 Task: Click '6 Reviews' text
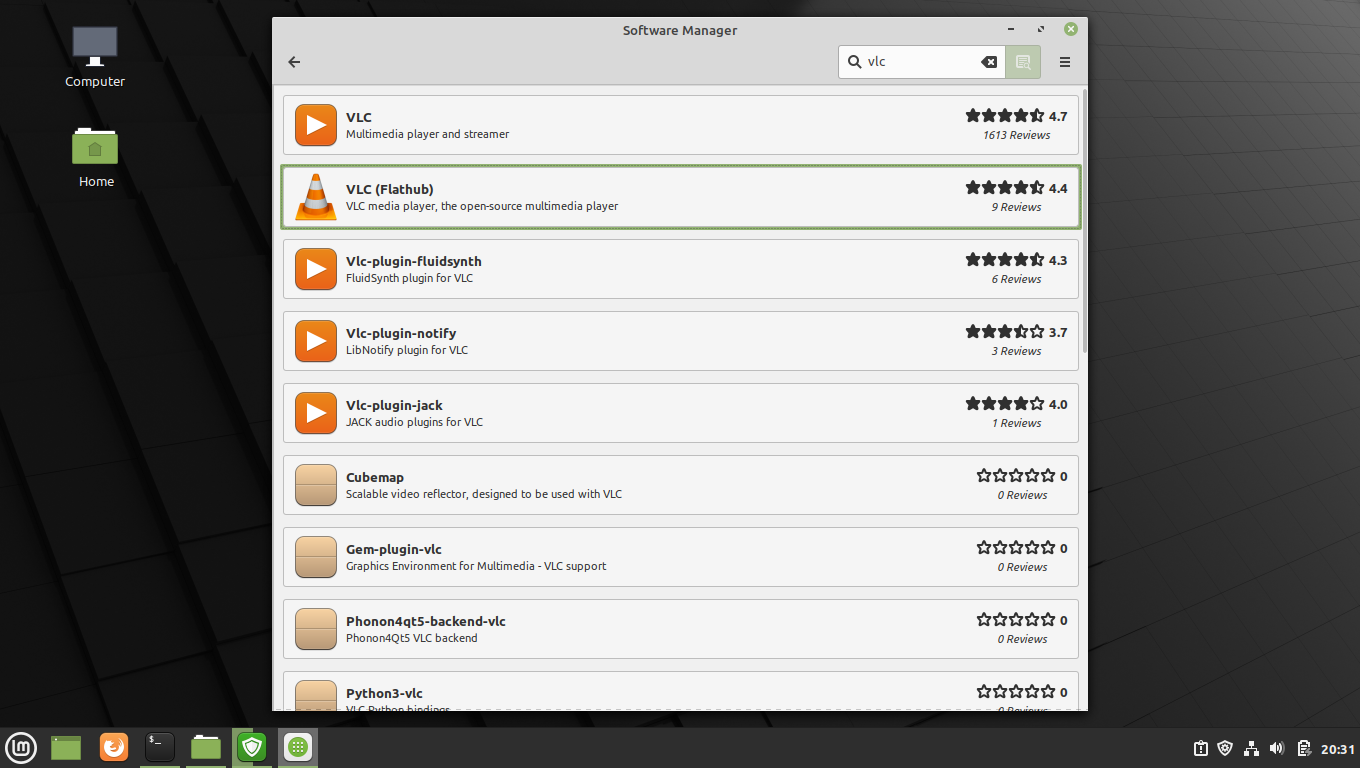click(x=1017, y=279)
